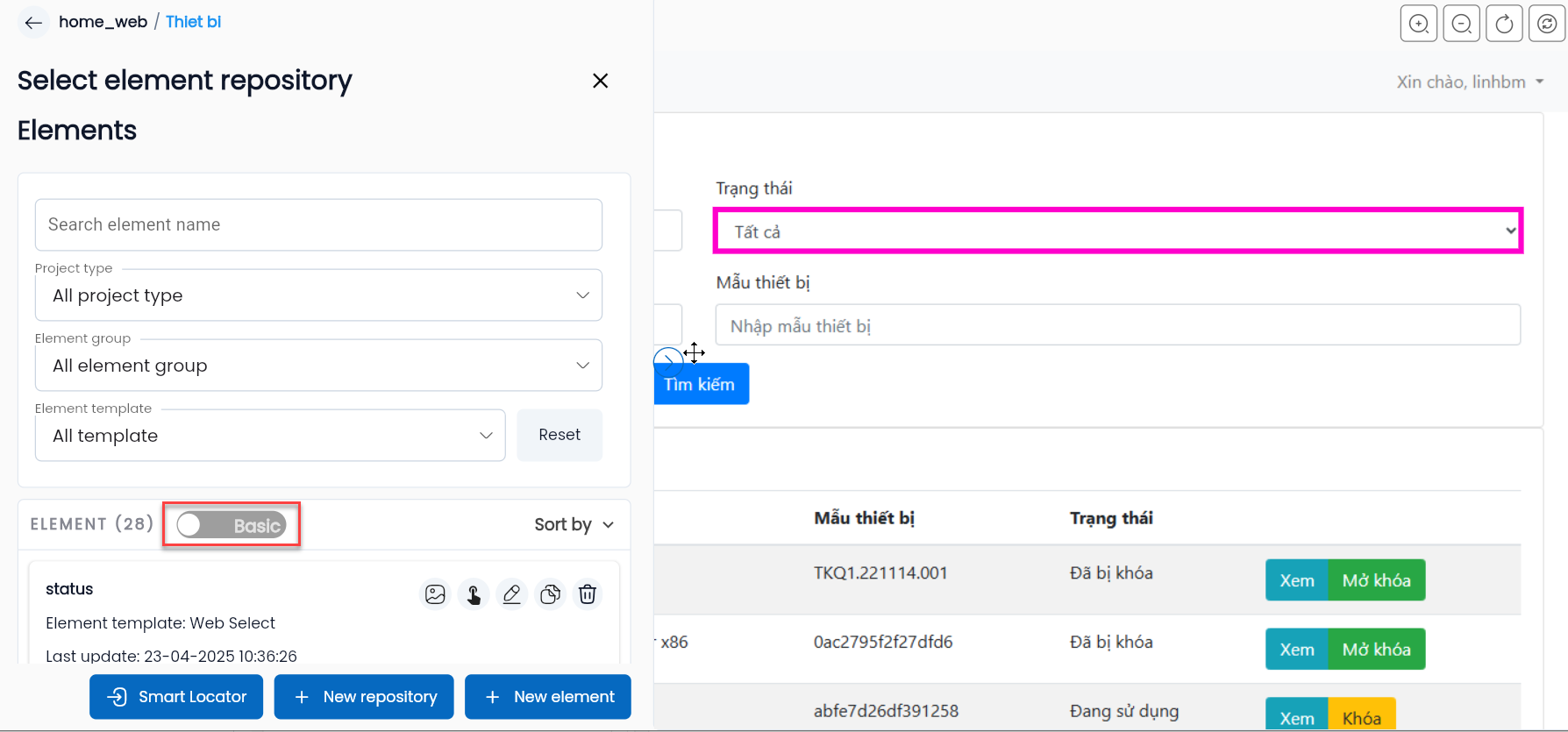Zoom out of the page preview
Viewport: 1568px width, 732px height.
(1462, 24)
